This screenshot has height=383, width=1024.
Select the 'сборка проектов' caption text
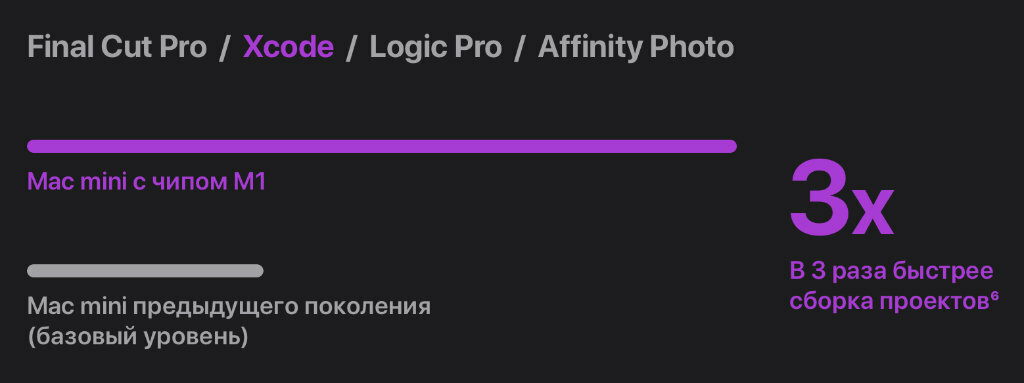tap(889, 303)
